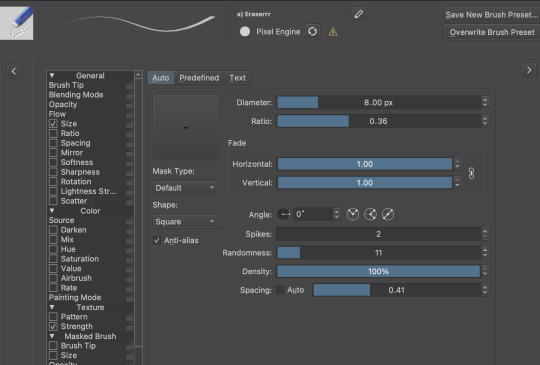The width and height of the screenshot is (540, 365).
Task: Enable the Rotation checkbox
Action: coord(53,181)
